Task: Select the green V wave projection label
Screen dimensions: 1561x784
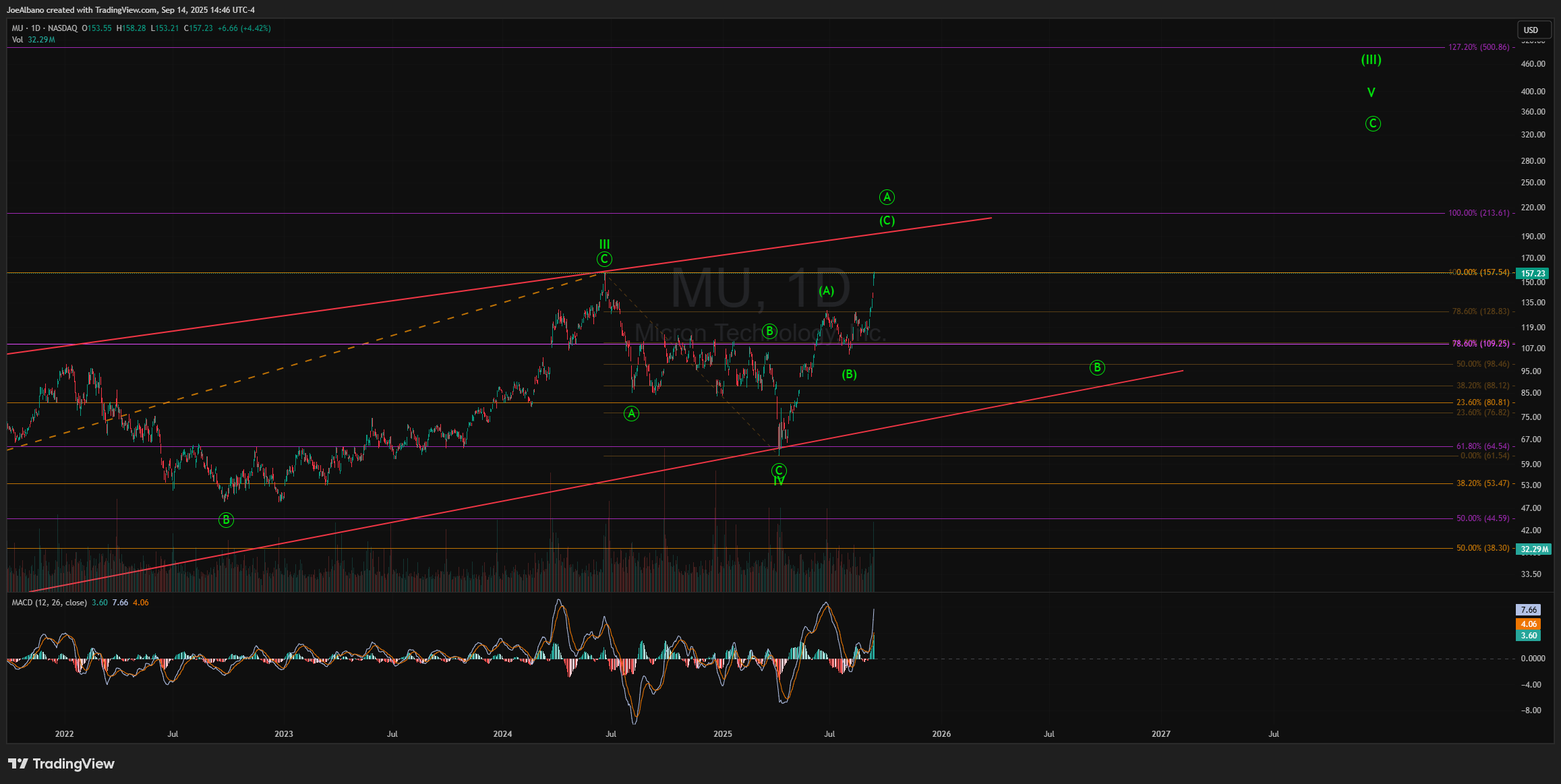Action: 1371,92
